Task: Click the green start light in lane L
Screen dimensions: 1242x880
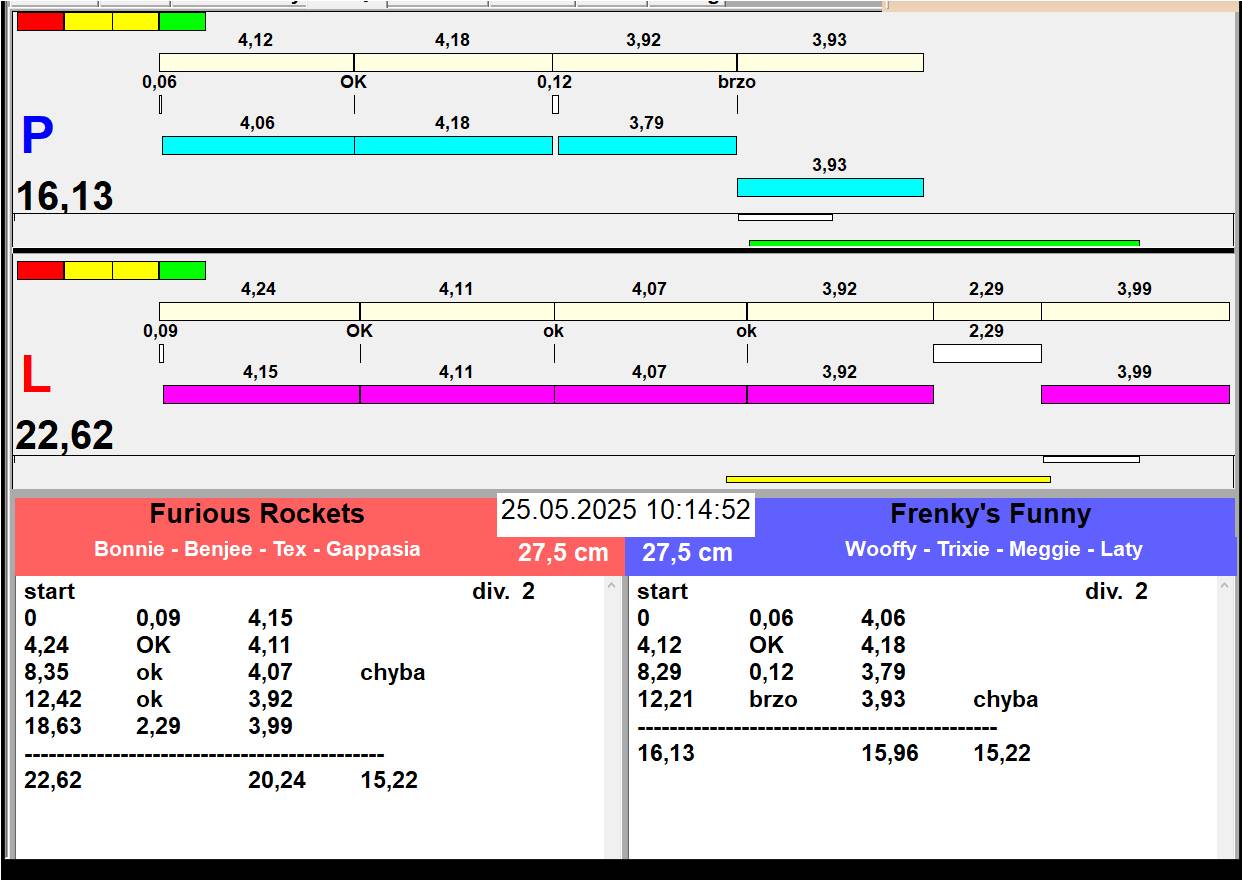Action: click(x=182, y=270)
